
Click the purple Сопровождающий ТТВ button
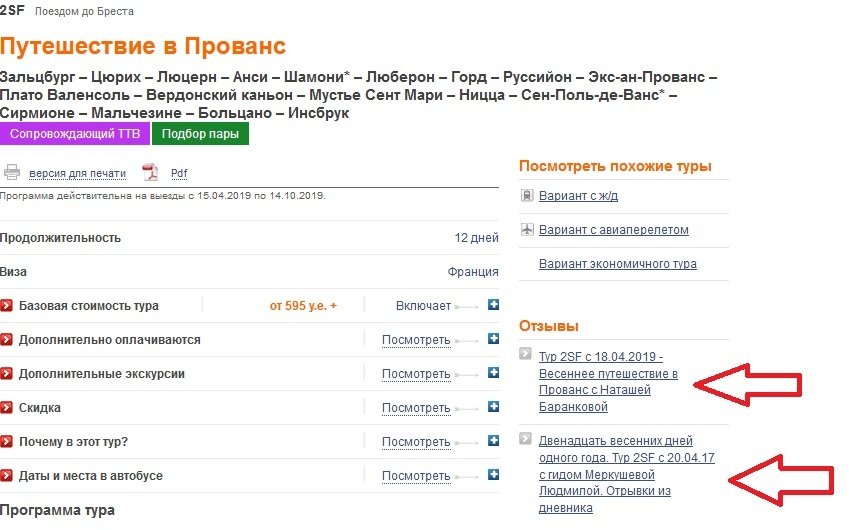pyautogui.click(x=76, y=135)
